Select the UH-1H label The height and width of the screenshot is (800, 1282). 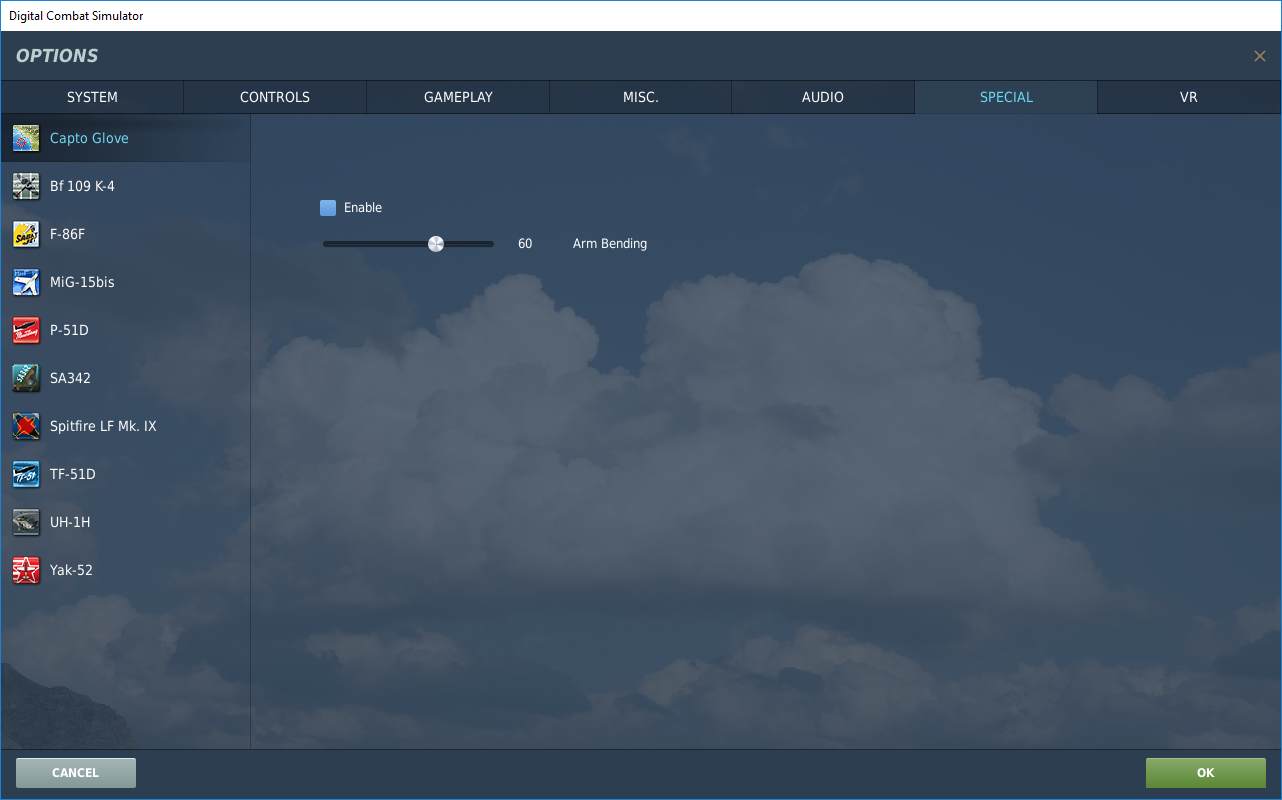pos(70,522)
